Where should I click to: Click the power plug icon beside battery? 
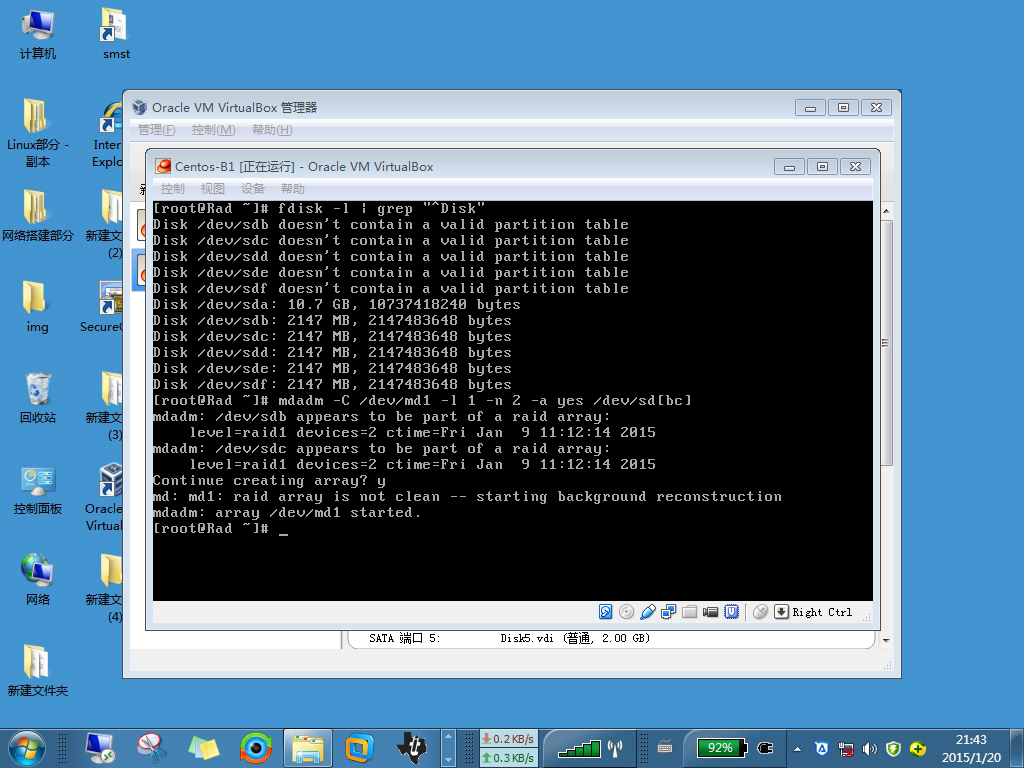(765, 748)
